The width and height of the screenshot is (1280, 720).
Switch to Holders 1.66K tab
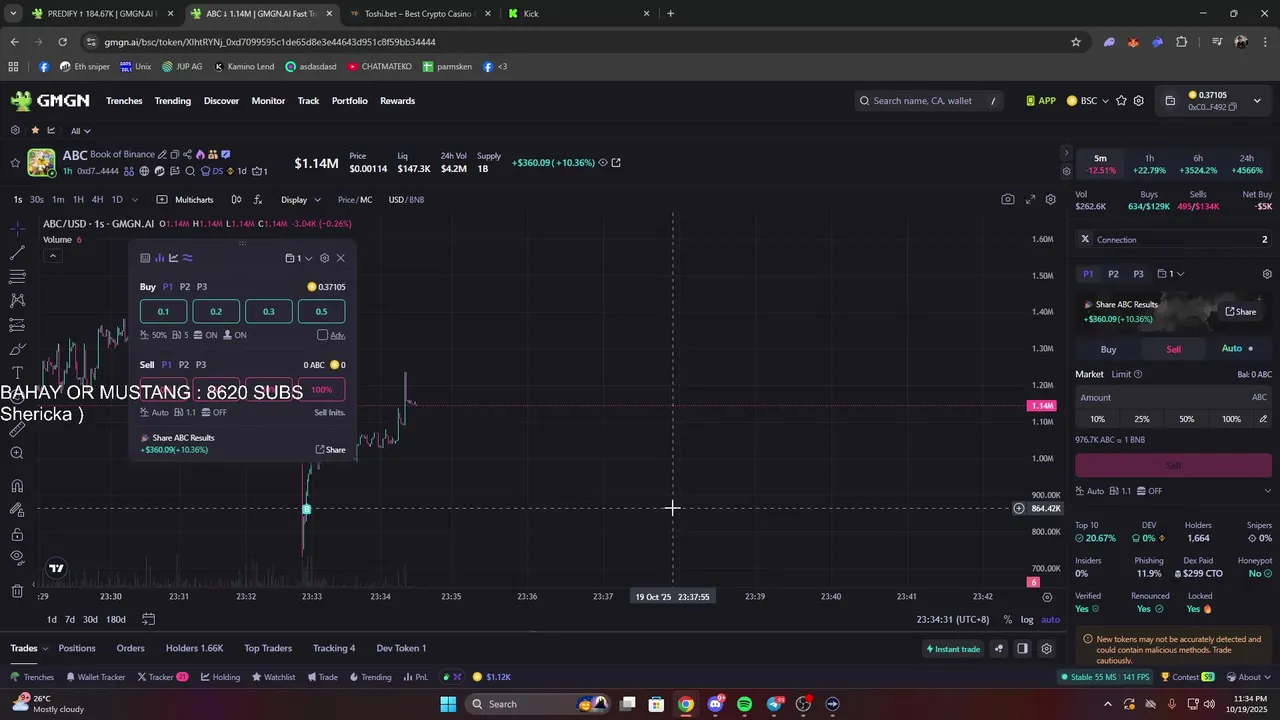(195, 648)
